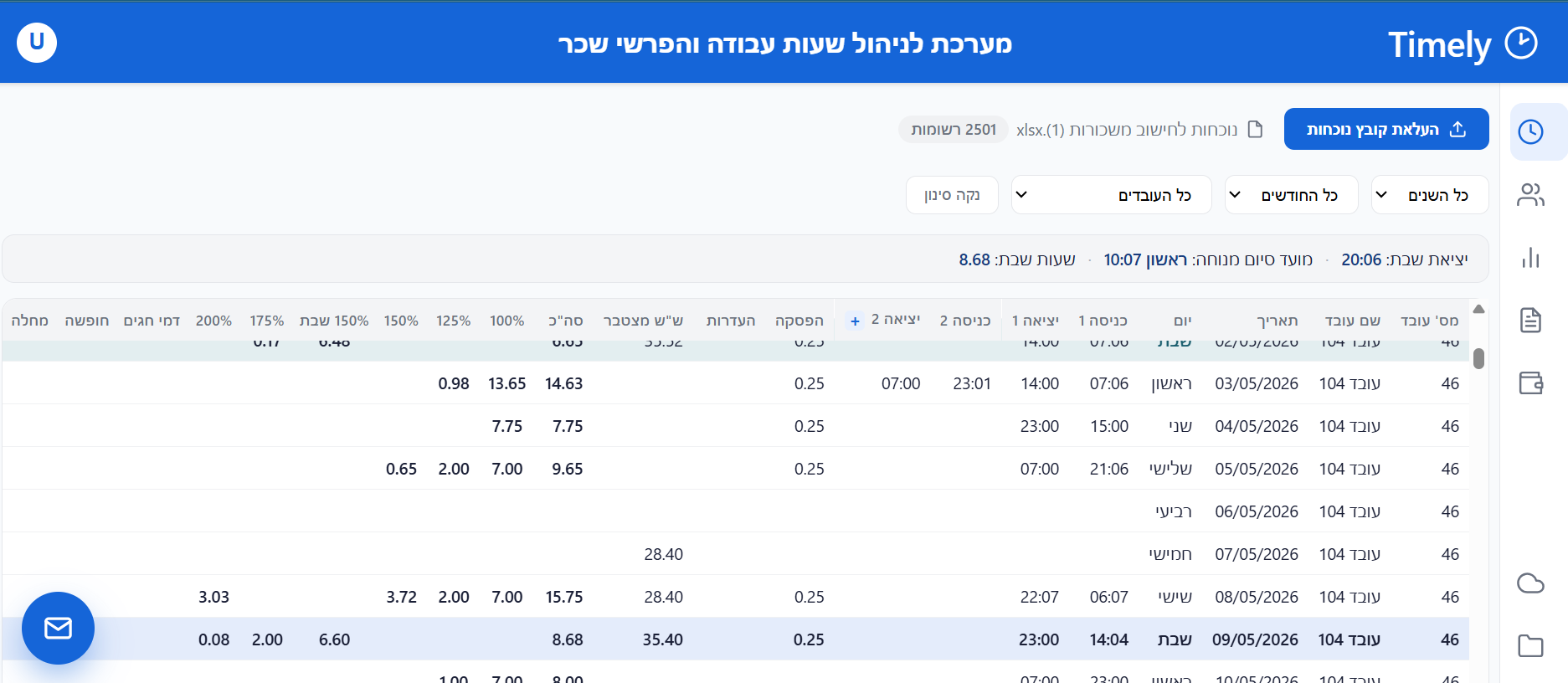Open the cloud sidebar icon
The image size is (1568, 683).
point(1530,583)
